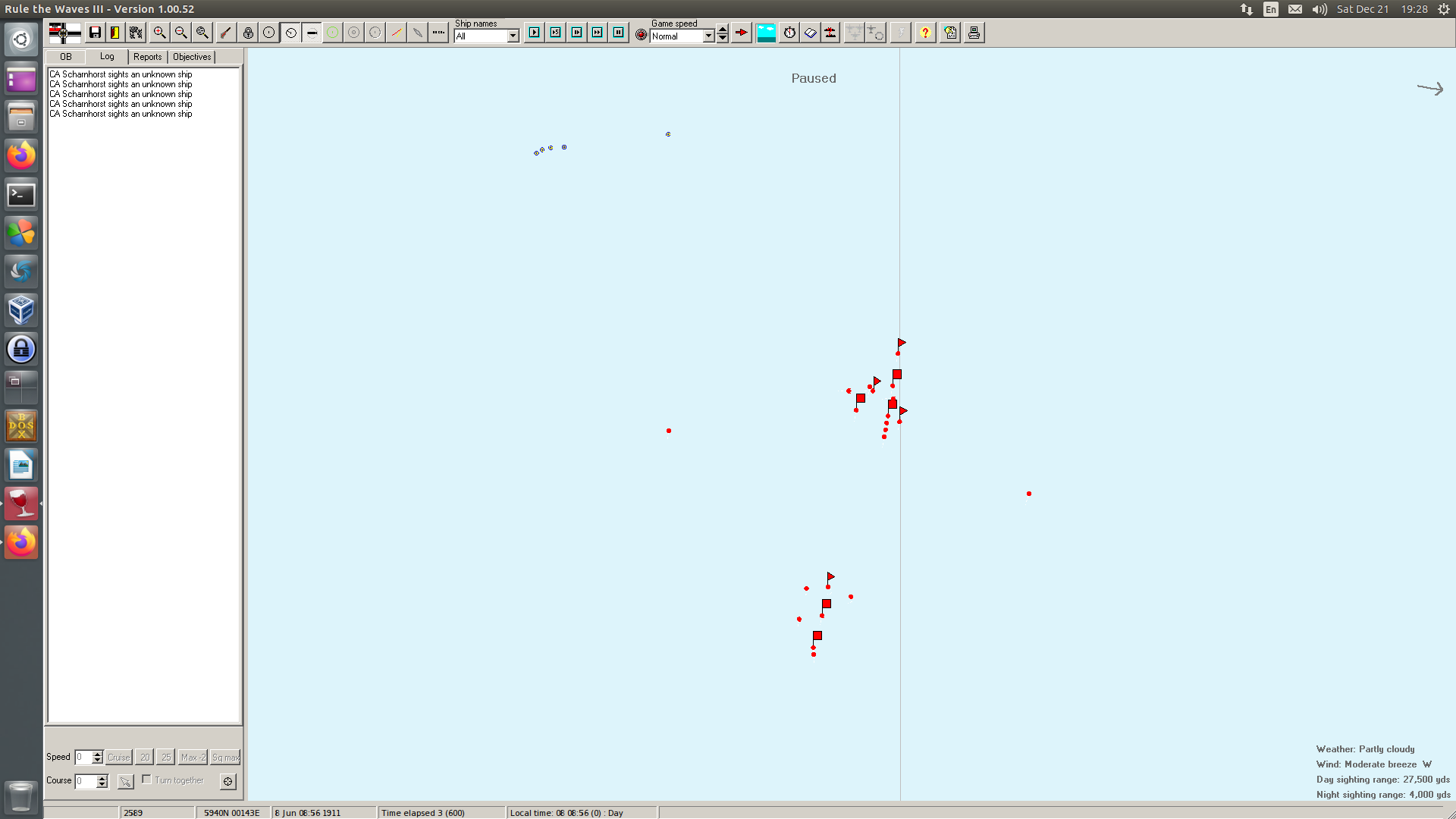Image resolution: width=1456 pixels, height=819 pixels.
Task: Click the red arrow toolbar icon
Action: (742, 33)
